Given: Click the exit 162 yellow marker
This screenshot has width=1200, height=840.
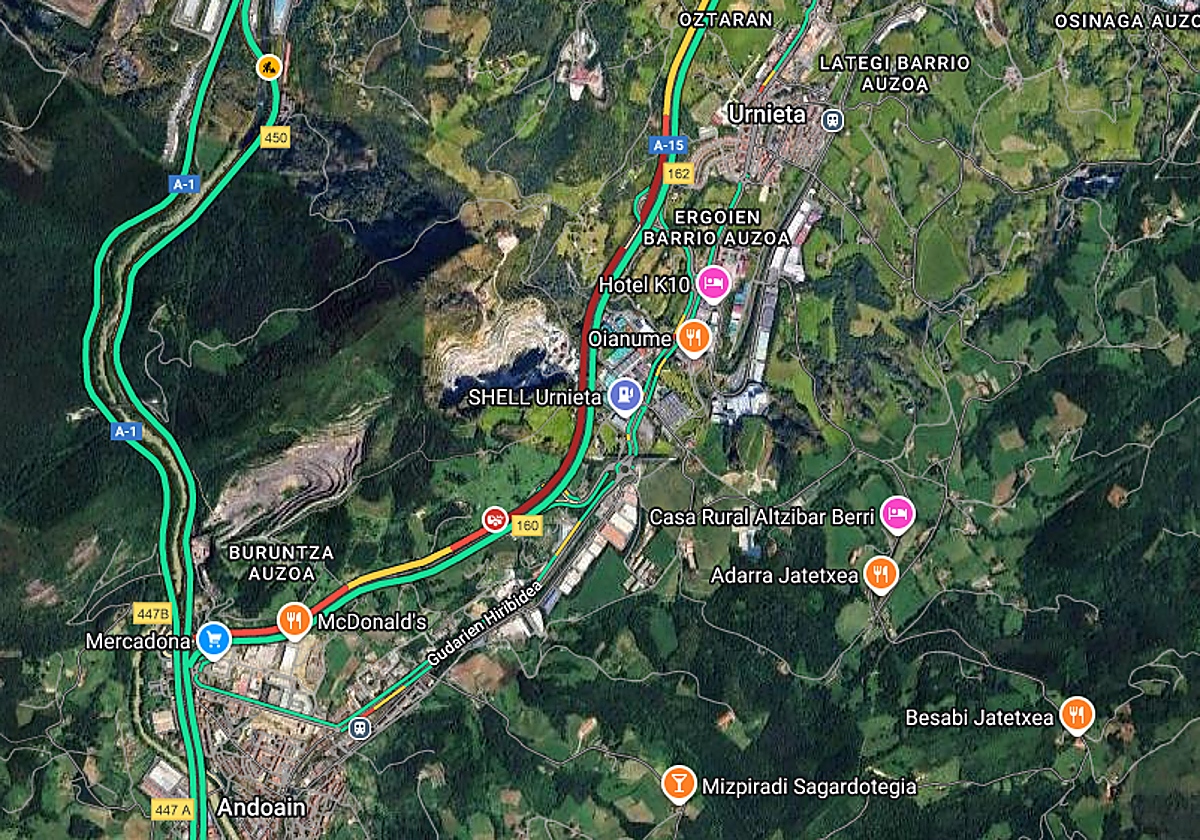Looking at the screenshot, I should pyautogui.click(x=678, y=173).
